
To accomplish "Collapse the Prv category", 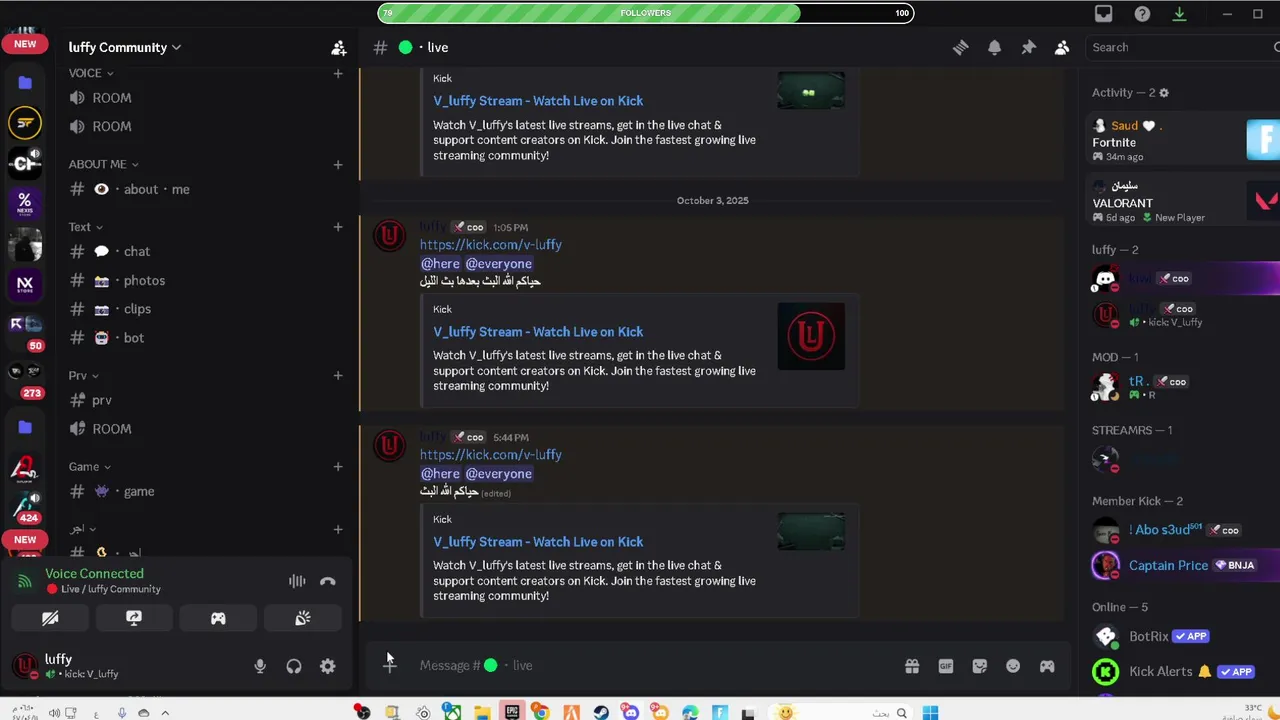I will [83, 376].
